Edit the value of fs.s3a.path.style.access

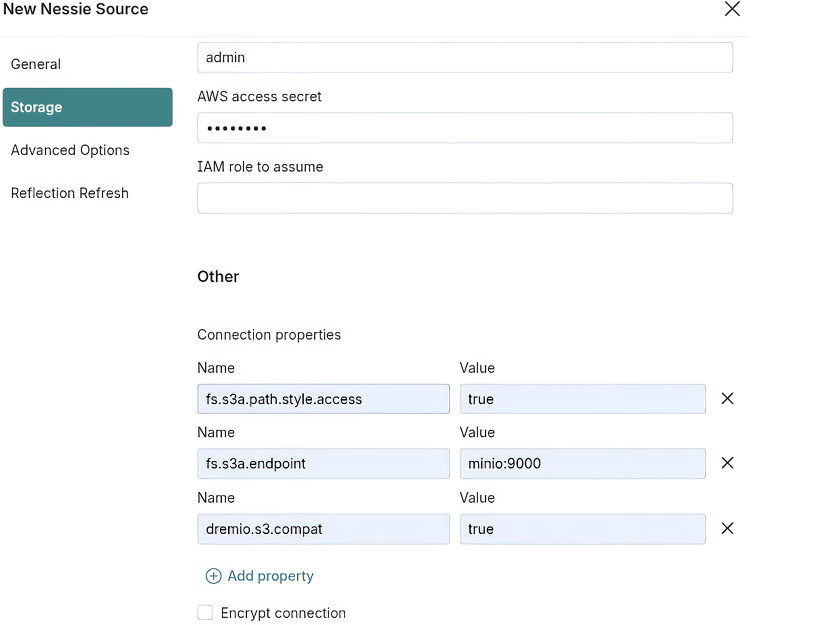click(x=582, y=399)
